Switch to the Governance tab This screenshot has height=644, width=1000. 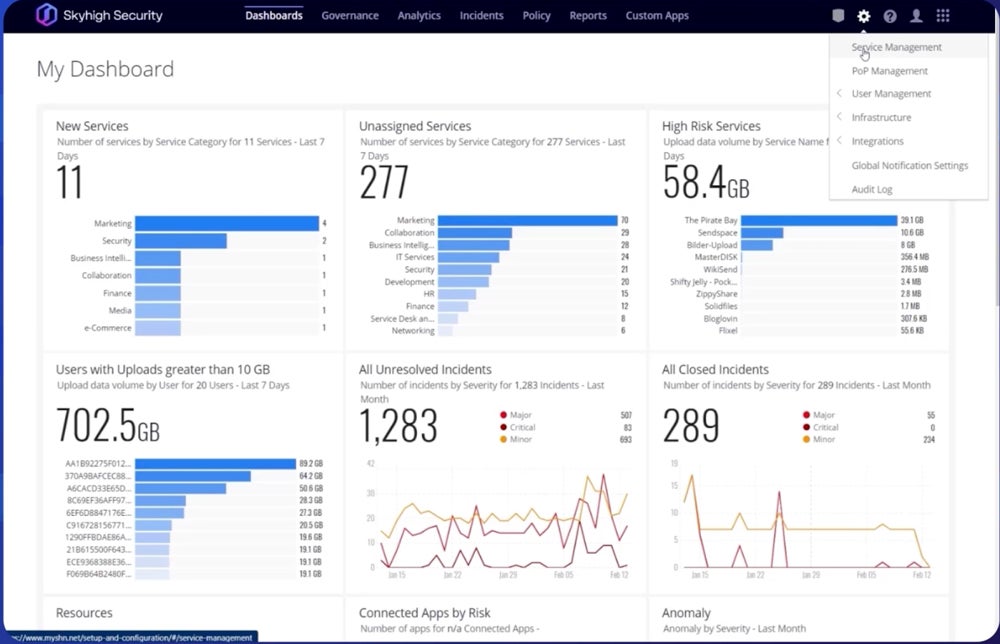click(350, 15)
